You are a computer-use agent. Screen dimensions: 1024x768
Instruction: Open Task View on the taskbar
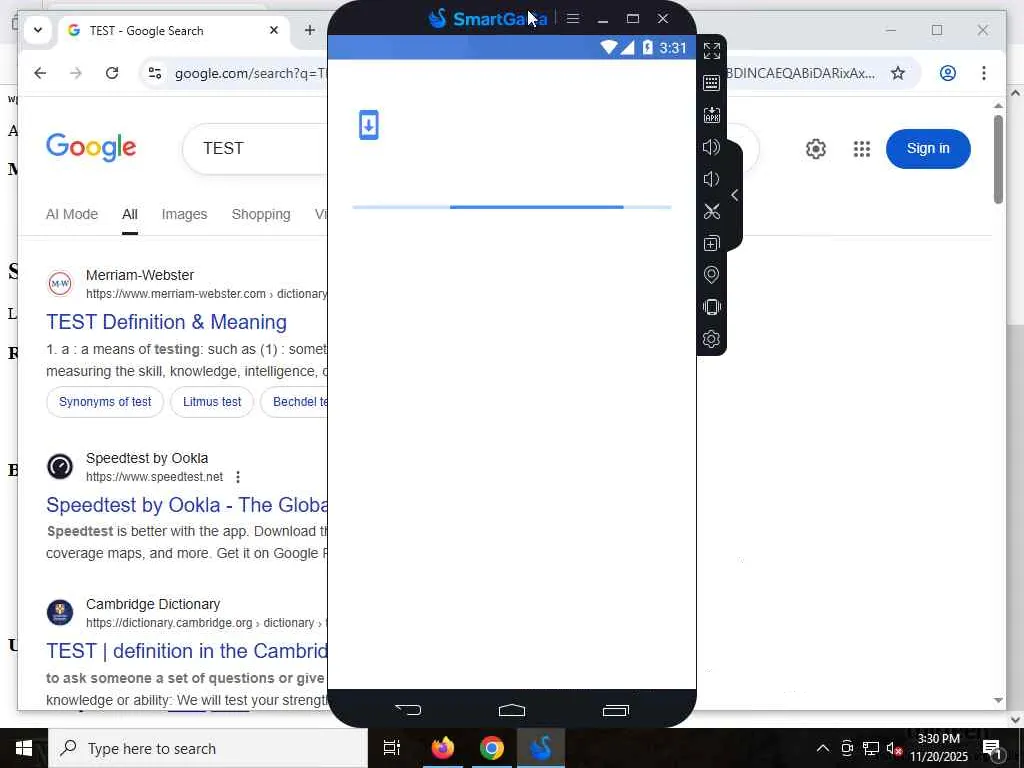392,748
